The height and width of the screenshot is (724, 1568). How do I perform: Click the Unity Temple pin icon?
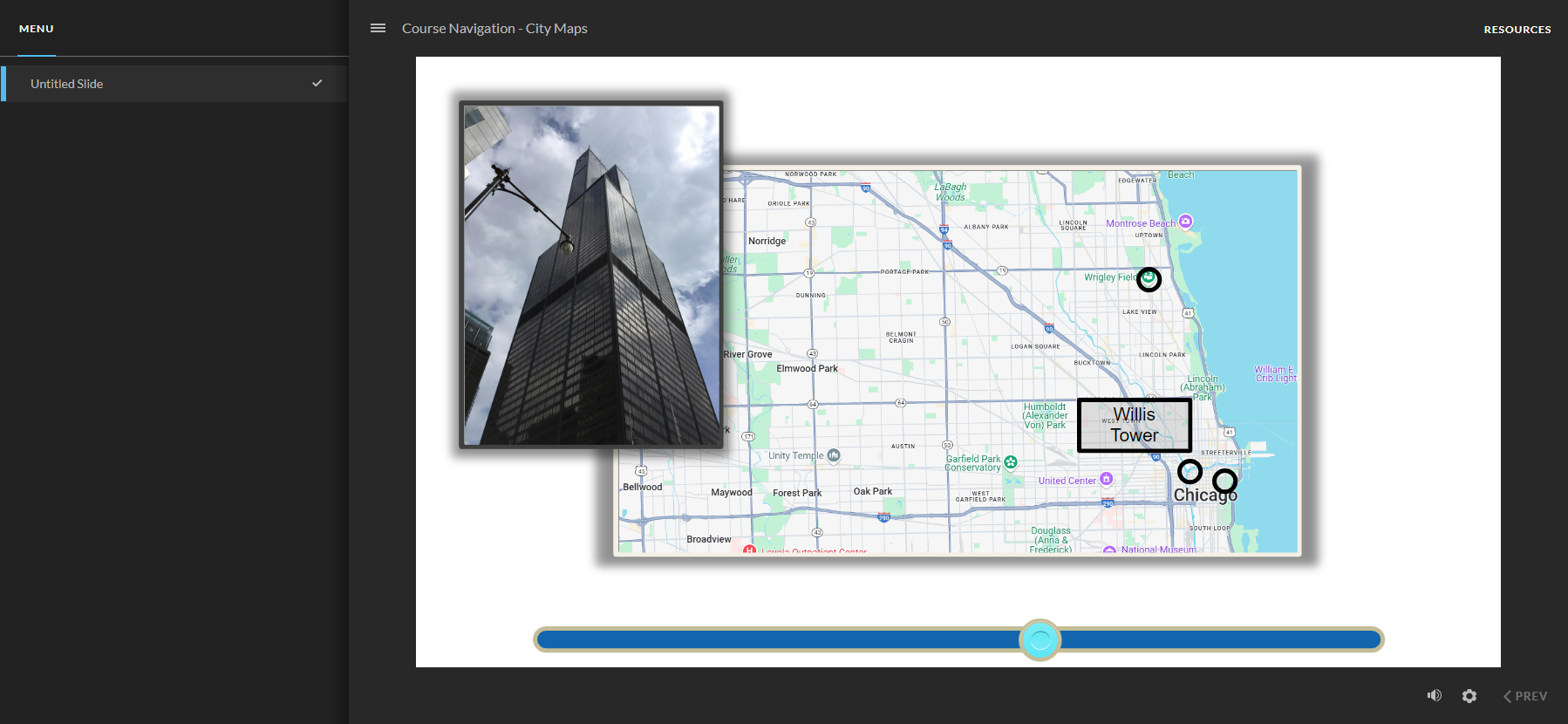tap(834, 455)
